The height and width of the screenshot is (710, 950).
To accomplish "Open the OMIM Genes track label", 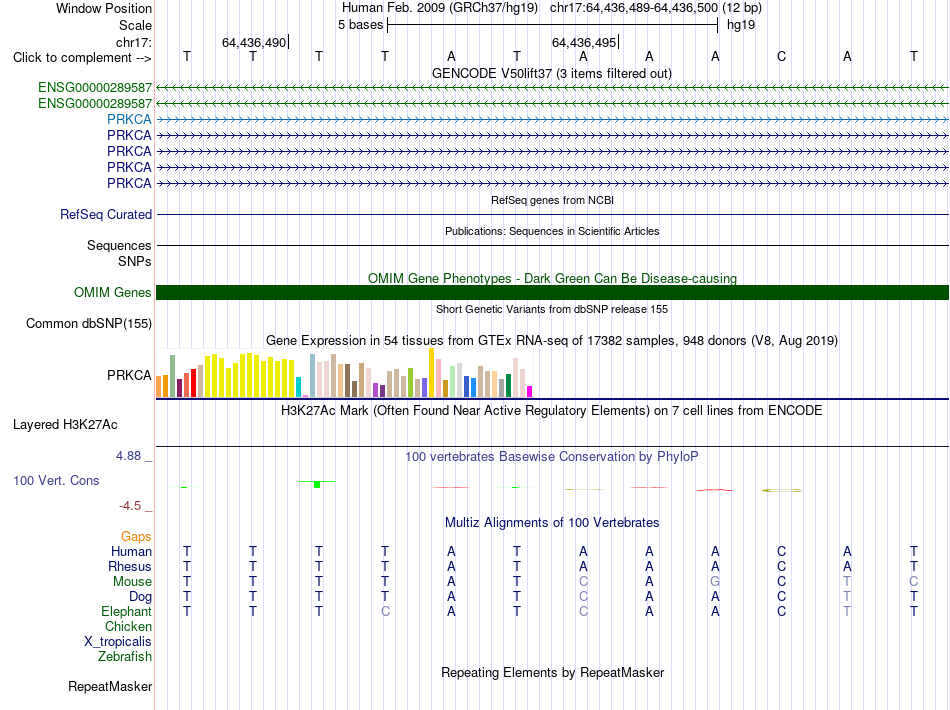I will tap(112, 293).
